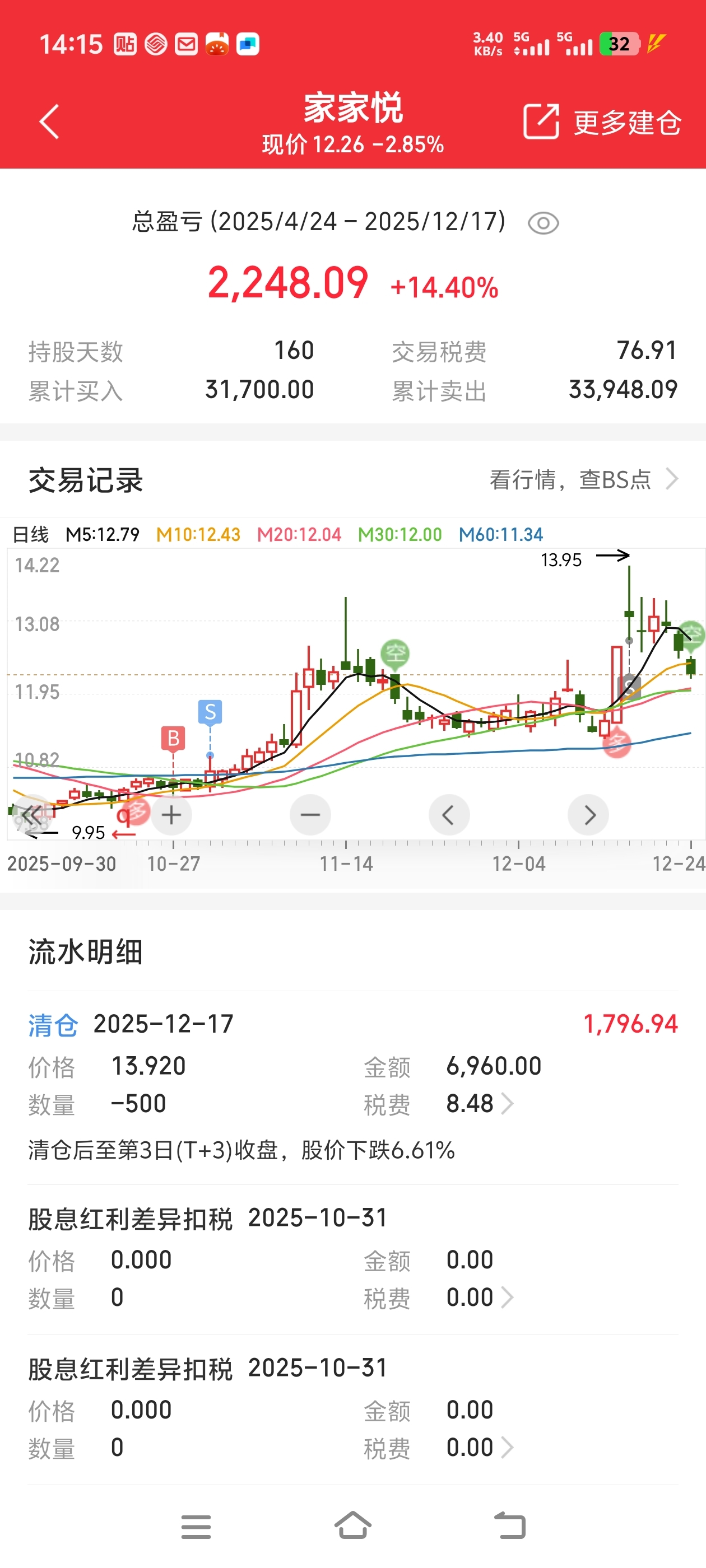This screenshot has width=706, height=1568.
Task: Toggle profit visibility eye icon
Action: coord(543,223)
